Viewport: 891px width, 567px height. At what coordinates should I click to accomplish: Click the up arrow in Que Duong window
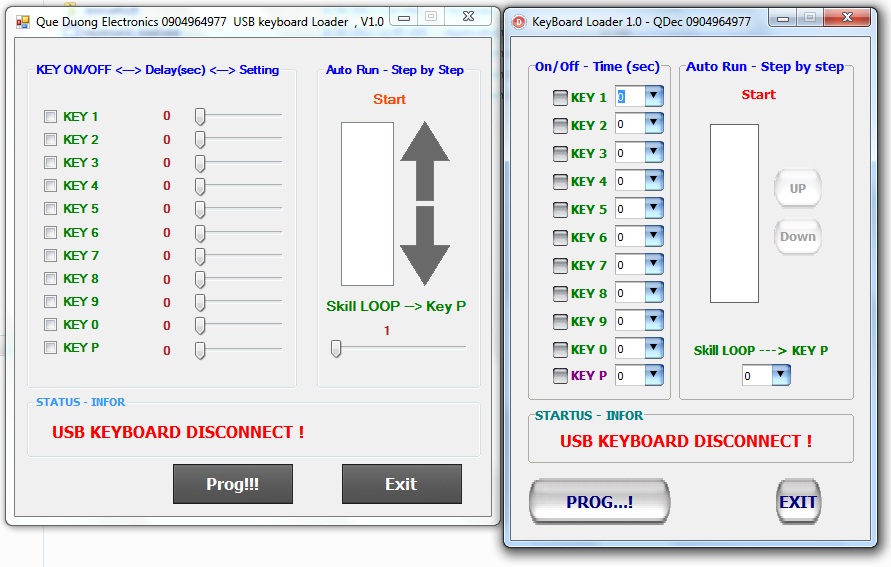coord(425,161)
